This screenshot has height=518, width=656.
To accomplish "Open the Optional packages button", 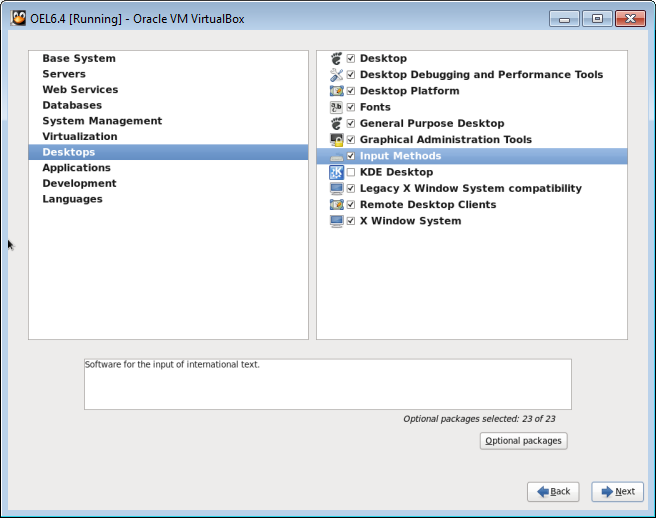I will (523, 441).
